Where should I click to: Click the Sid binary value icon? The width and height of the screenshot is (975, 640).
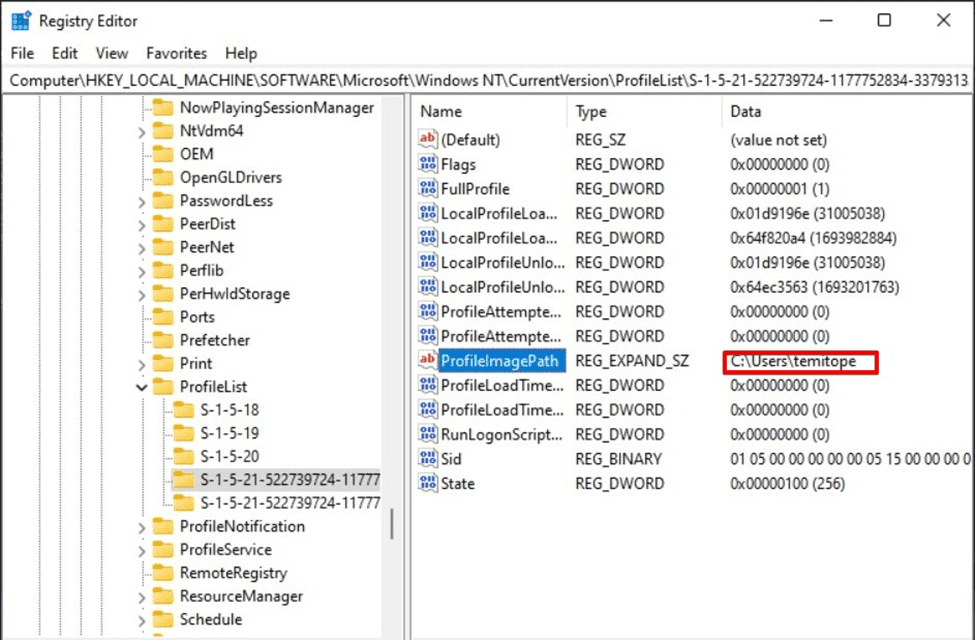coord(428,459)
